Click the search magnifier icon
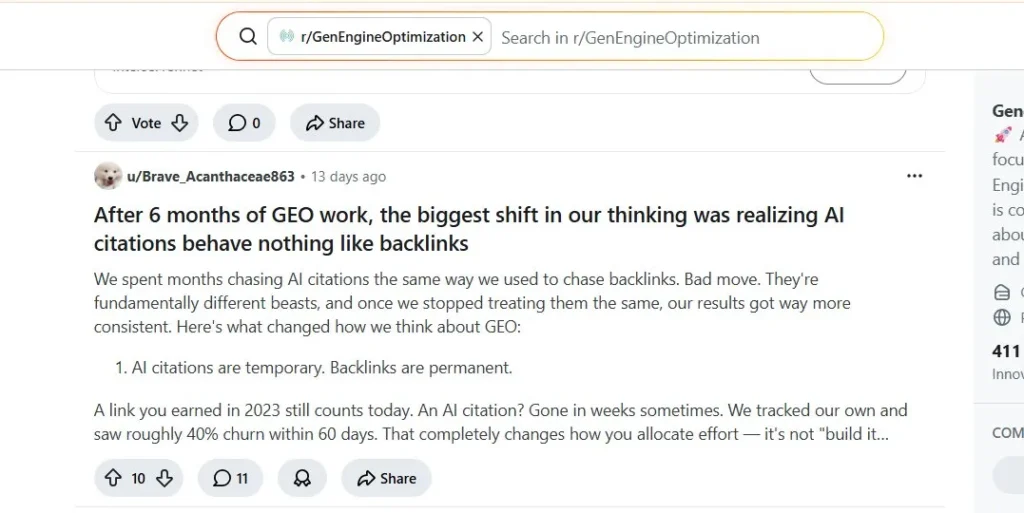This screenshot has height=513, width=1024. [248, 37]
